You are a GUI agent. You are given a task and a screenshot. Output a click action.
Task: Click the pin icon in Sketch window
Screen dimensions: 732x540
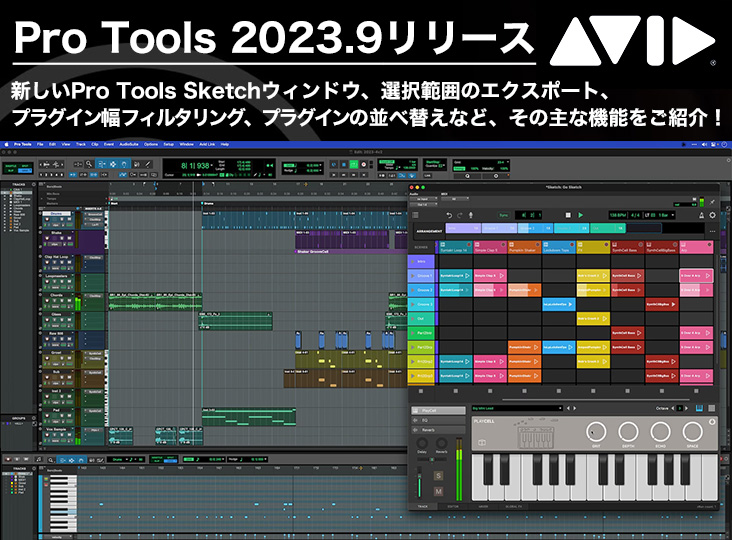click(712, 202)
